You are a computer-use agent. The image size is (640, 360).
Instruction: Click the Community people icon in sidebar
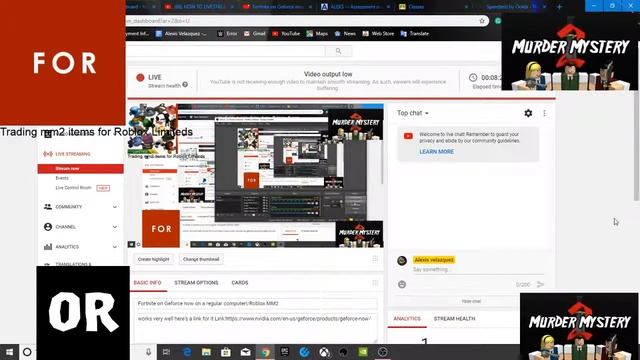click(x=48, y=207)
